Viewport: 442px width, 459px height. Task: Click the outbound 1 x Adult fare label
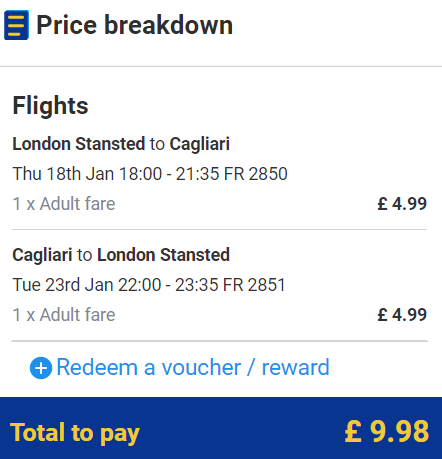pyautogui.click(x=64, y=204)
